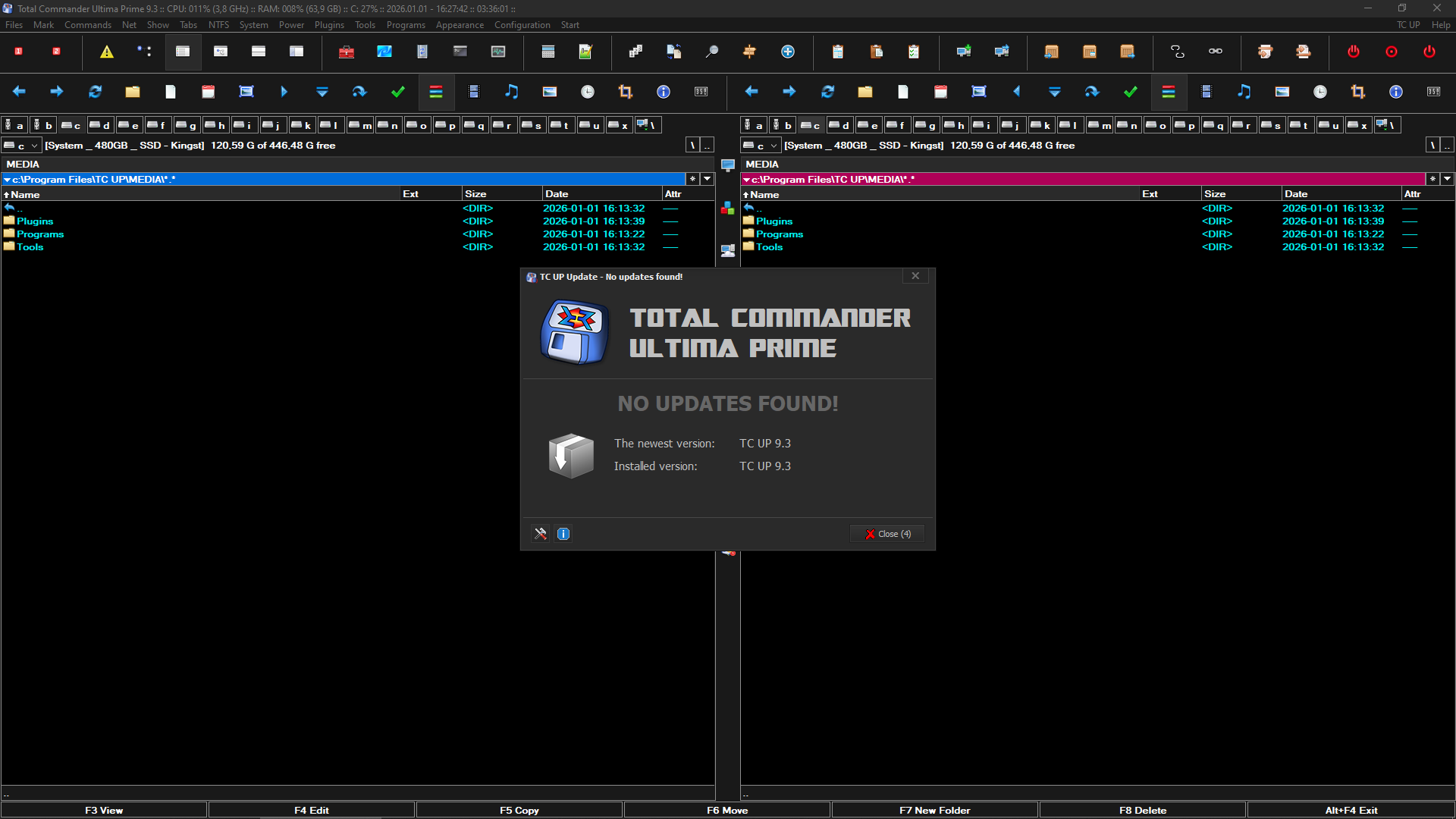Viewport: 1456px width, 819px height.
Task: Open the Configuration menu
Action: click(x=522, y=25)
